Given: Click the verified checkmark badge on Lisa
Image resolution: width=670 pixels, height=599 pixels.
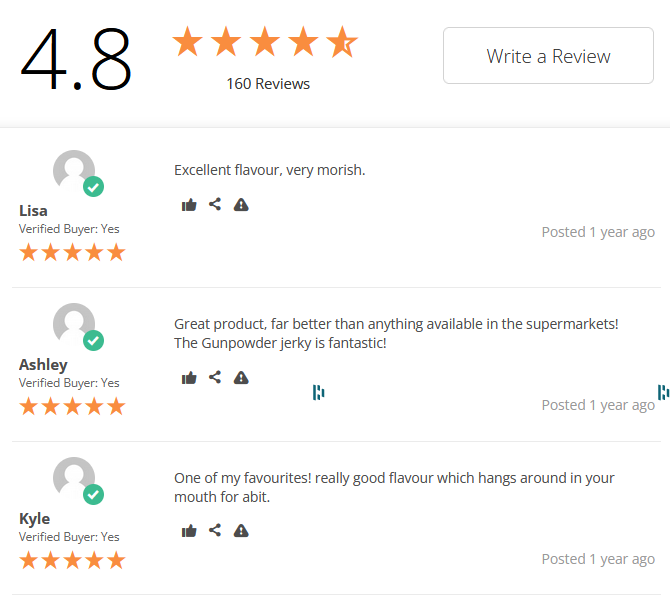Looking at the screenshot, I should pyautogui.click(x=94, y=187).
